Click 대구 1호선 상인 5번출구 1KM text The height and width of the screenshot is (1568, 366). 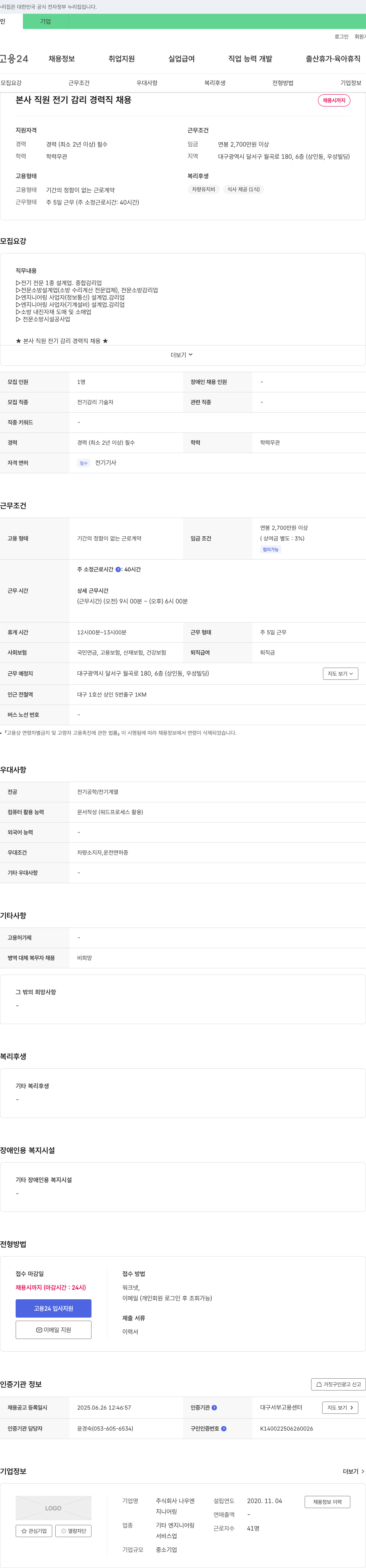pos(112,695)
